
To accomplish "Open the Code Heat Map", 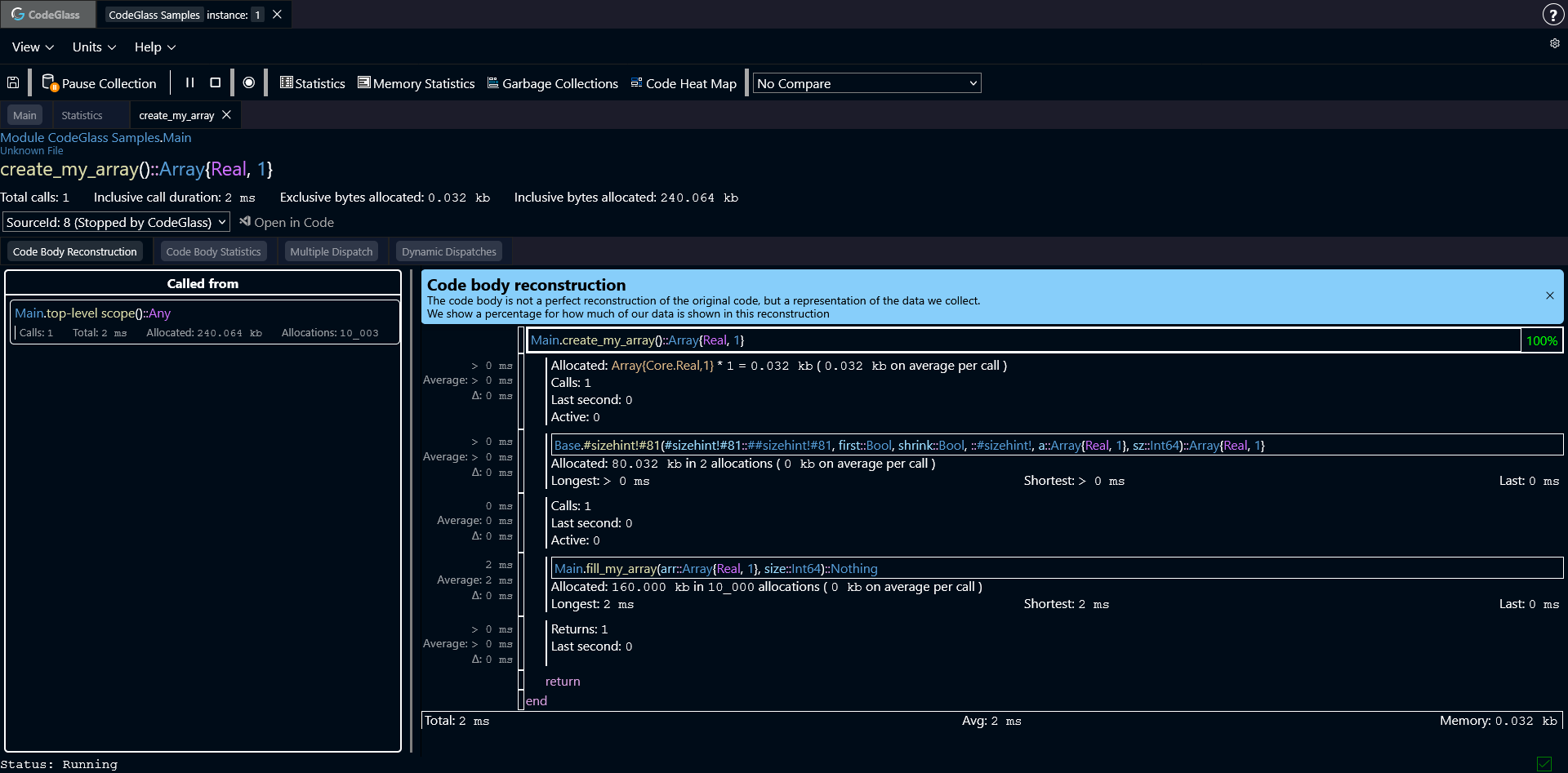I will tap(683, 82).
